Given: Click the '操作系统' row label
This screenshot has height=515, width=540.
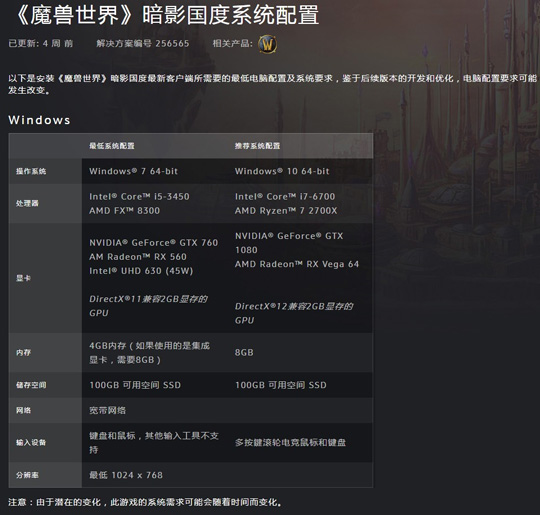Looking at the screenshot, I should pyautogui.click(x=31, y=171).
